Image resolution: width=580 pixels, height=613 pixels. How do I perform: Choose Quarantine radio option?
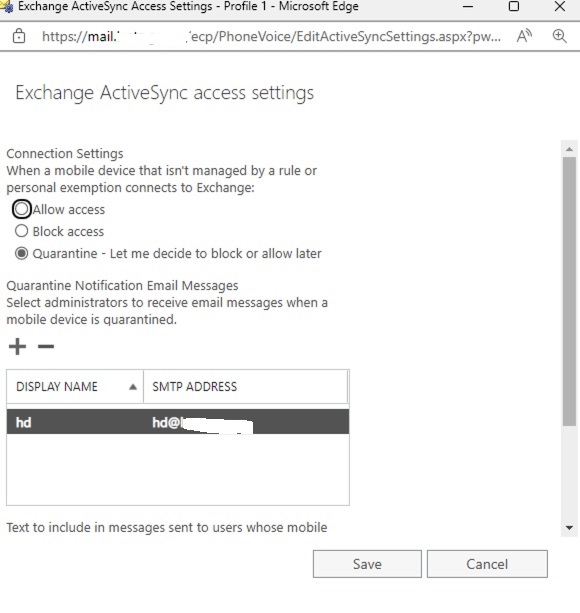tap(21, 253)
